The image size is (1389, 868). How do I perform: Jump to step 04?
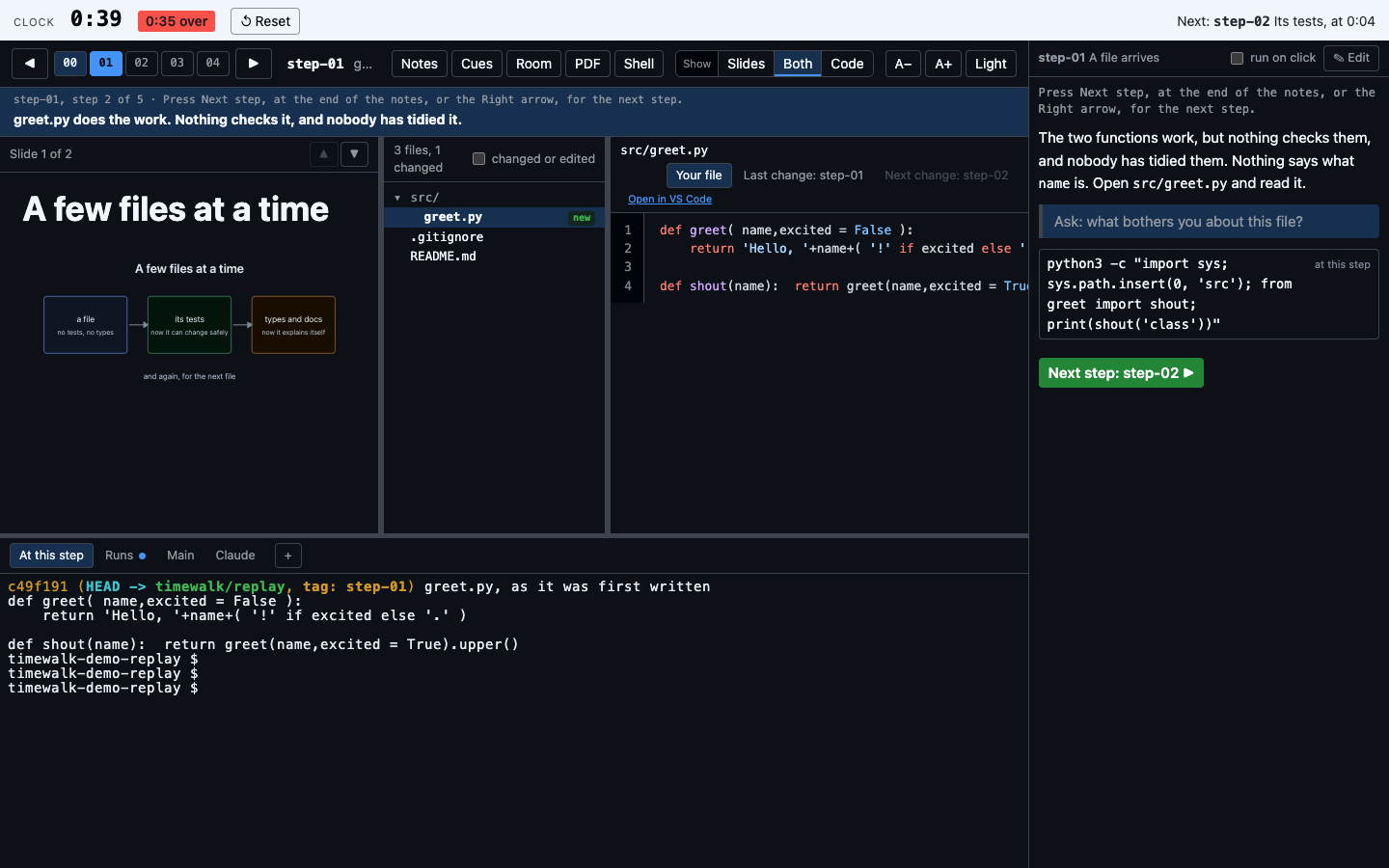pos(213,64)
